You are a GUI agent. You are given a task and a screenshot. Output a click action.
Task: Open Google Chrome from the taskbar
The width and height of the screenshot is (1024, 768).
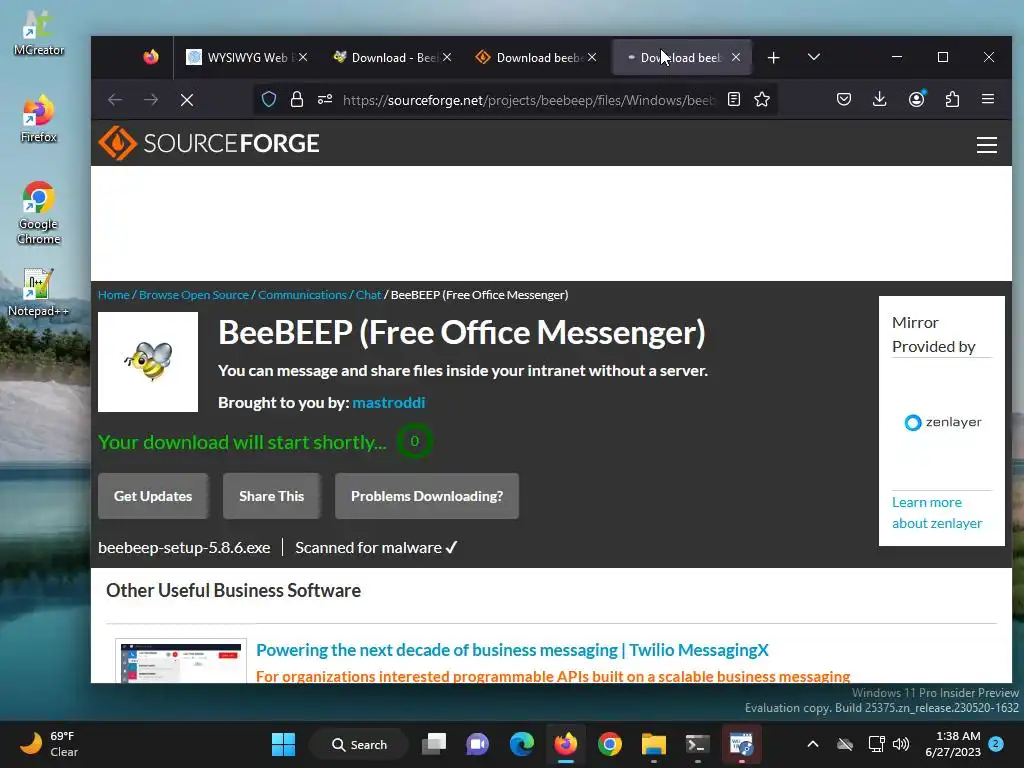point(609,744)
